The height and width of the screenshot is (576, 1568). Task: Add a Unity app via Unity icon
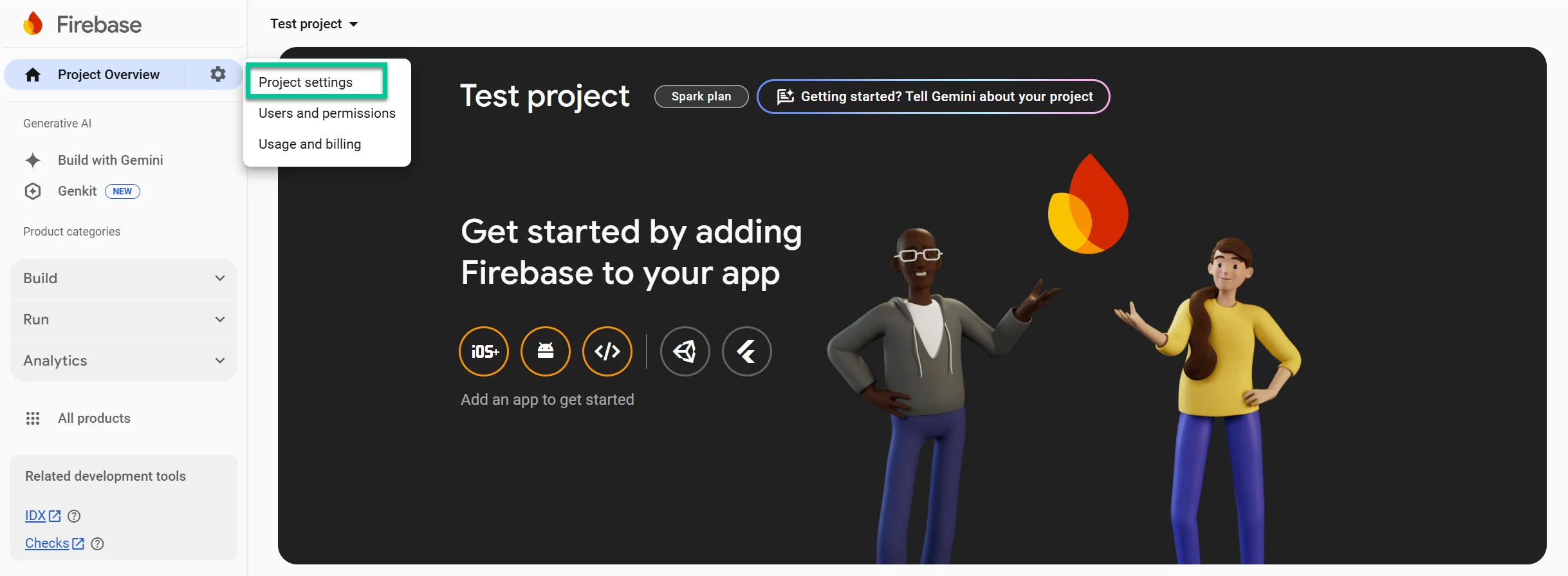(x=685, y=351)
